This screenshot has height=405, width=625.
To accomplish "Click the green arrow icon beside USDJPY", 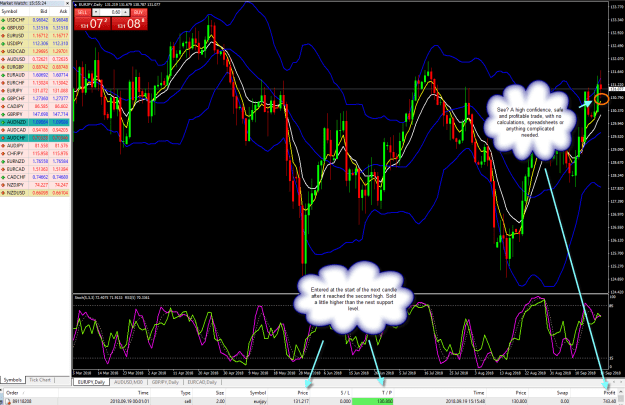I will pos(3,43).
